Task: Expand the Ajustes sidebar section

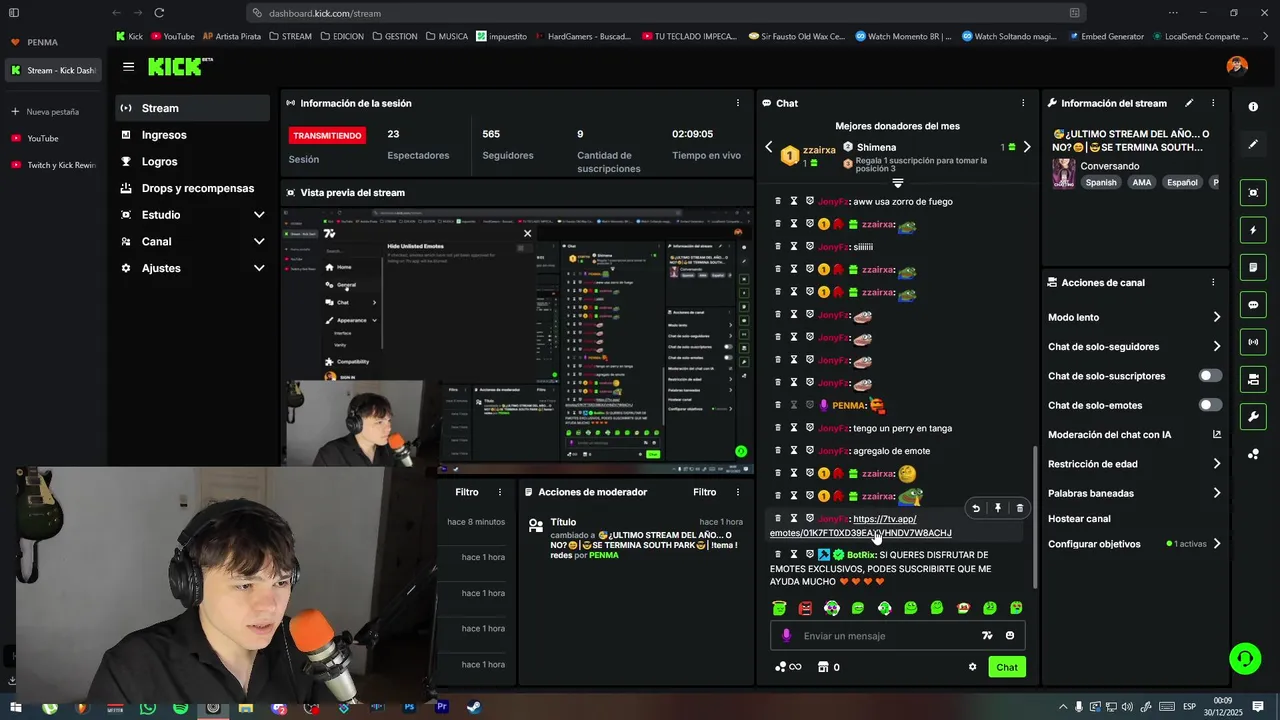Action: (x=259, y=268)
